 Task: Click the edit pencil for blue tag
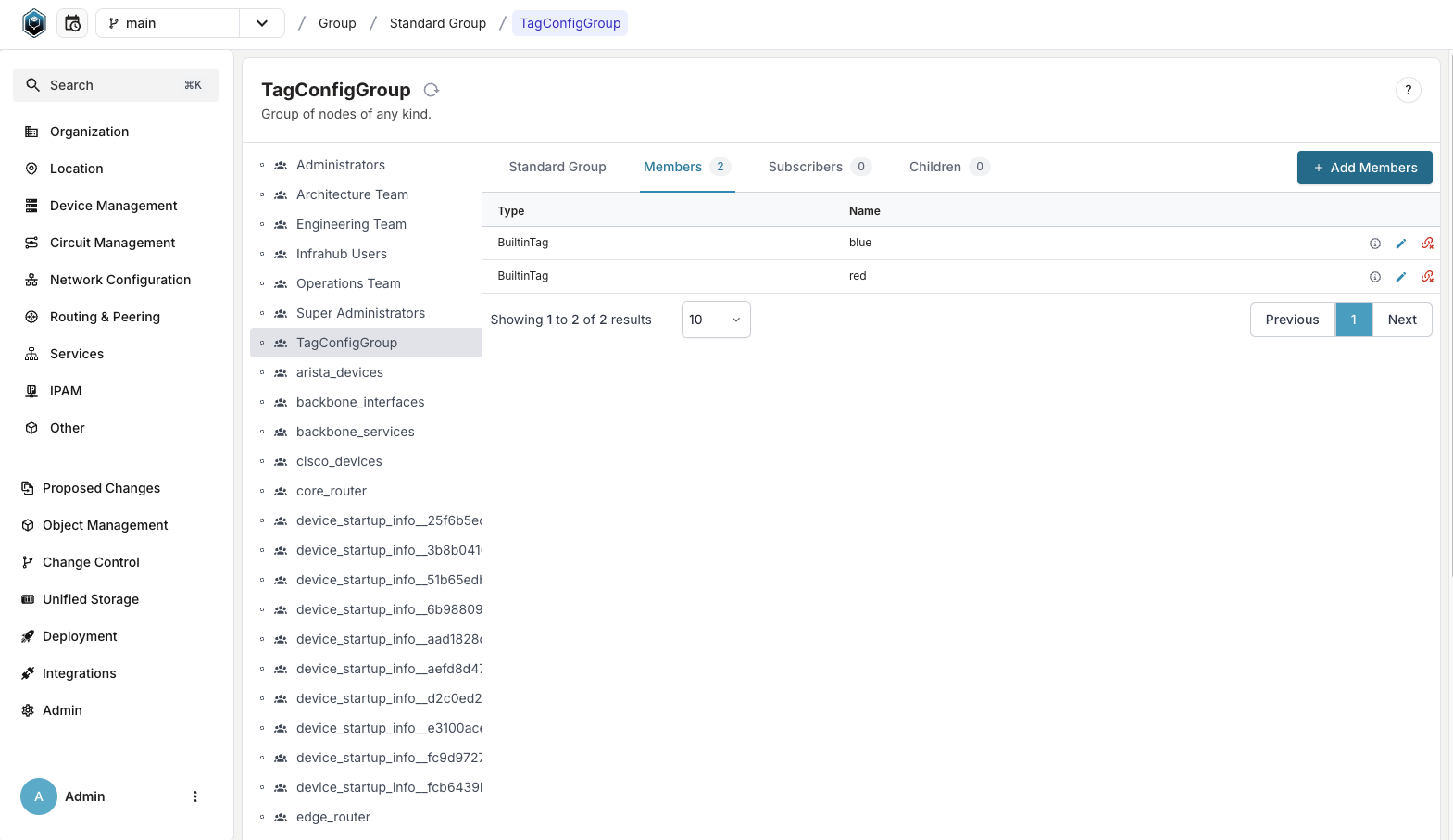coord(1400,244)
